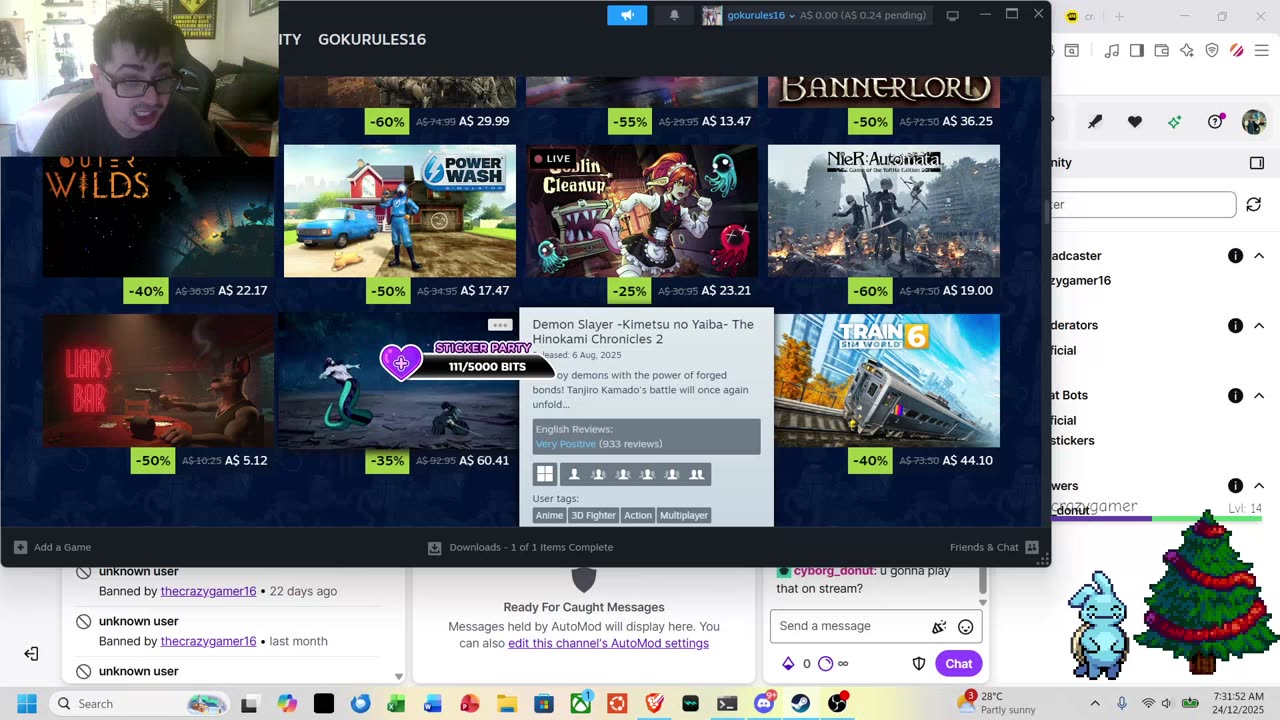Open Bannerlord game capsule
1280x720 pixels.
(x=884, y=91)
